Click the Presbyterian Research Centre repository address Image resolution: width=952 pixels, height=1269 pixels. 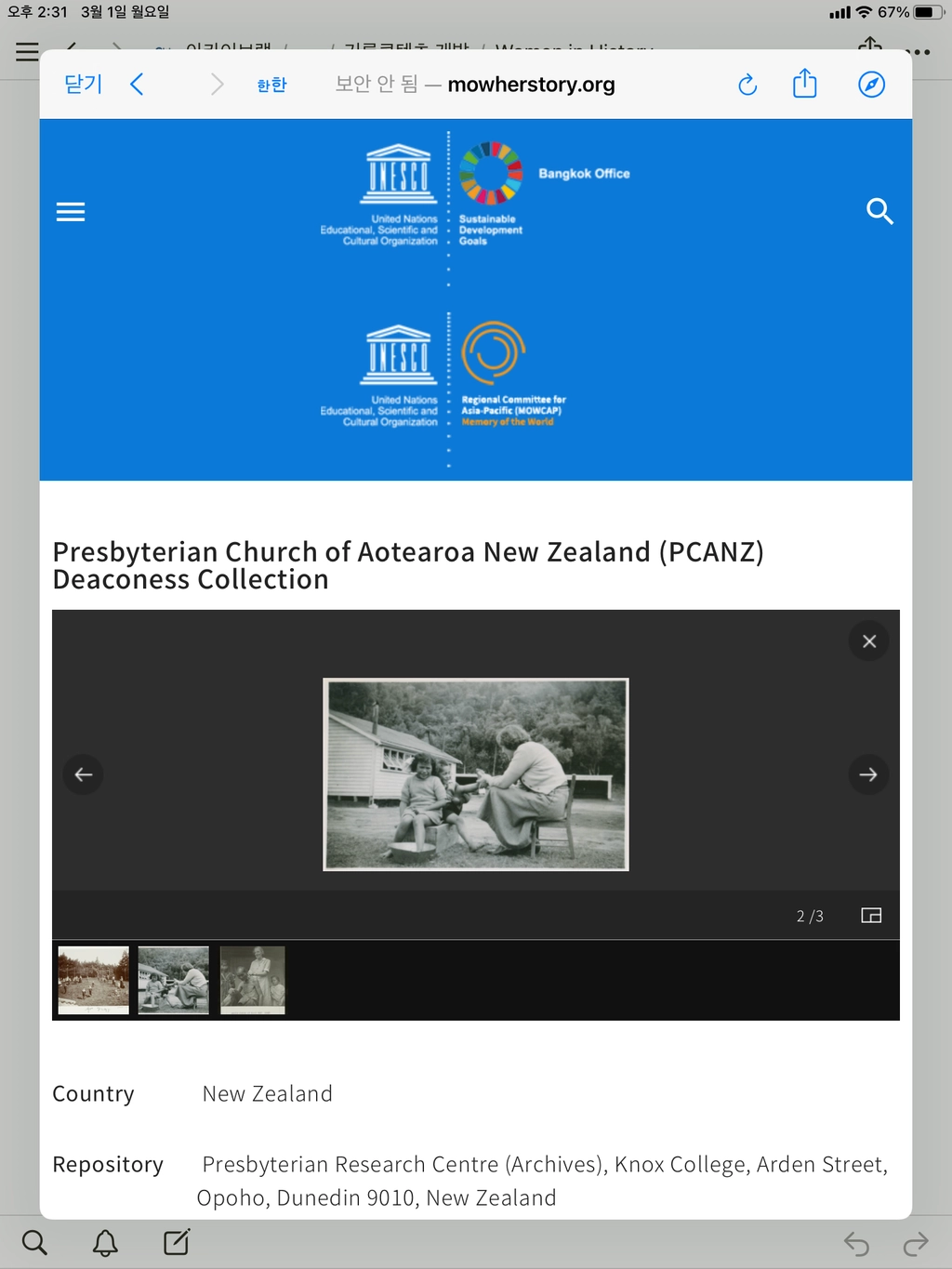(543, 1181)
